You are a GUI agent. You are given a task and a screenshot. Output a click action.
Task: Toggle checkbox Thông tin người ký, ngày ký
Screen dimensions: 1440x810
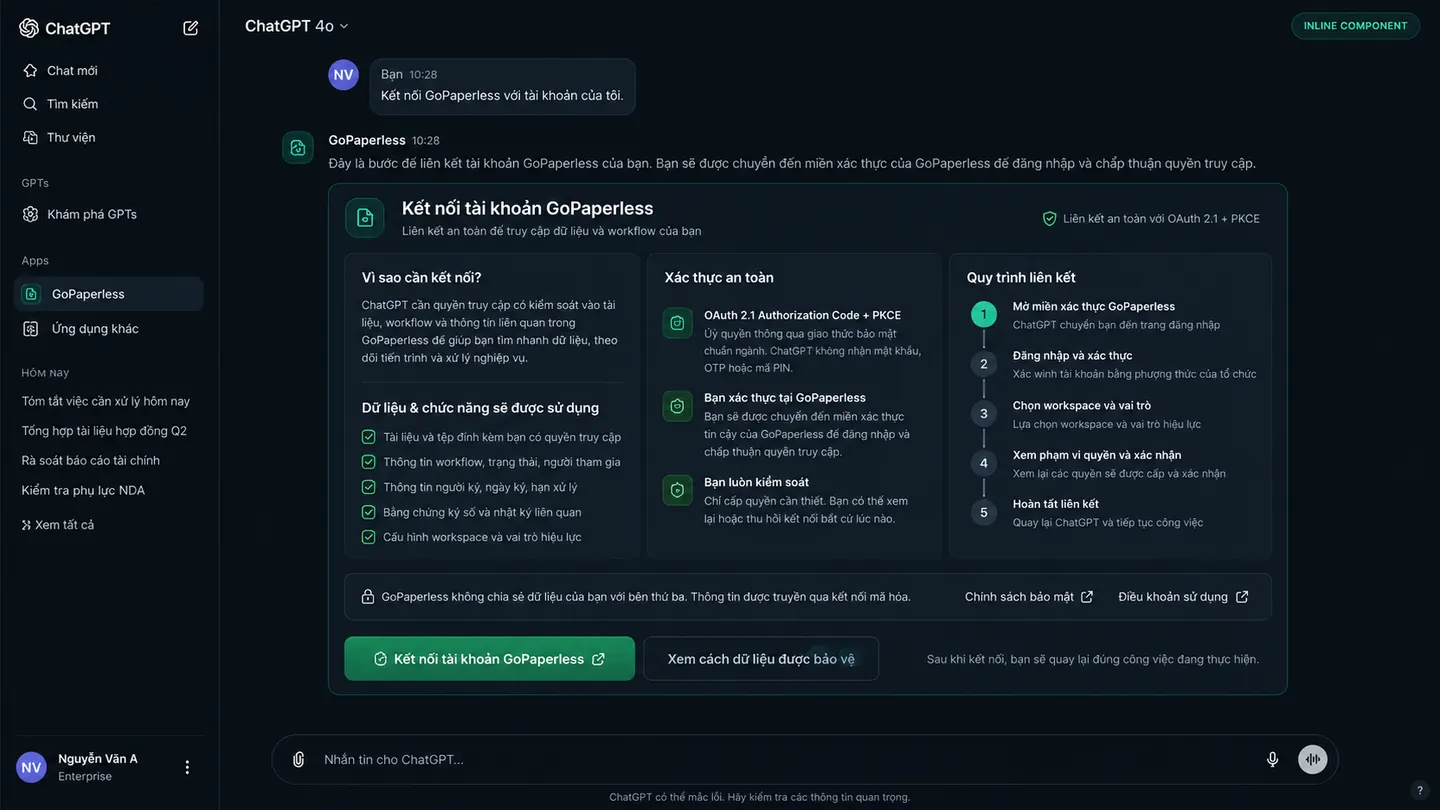coord(368,487)
